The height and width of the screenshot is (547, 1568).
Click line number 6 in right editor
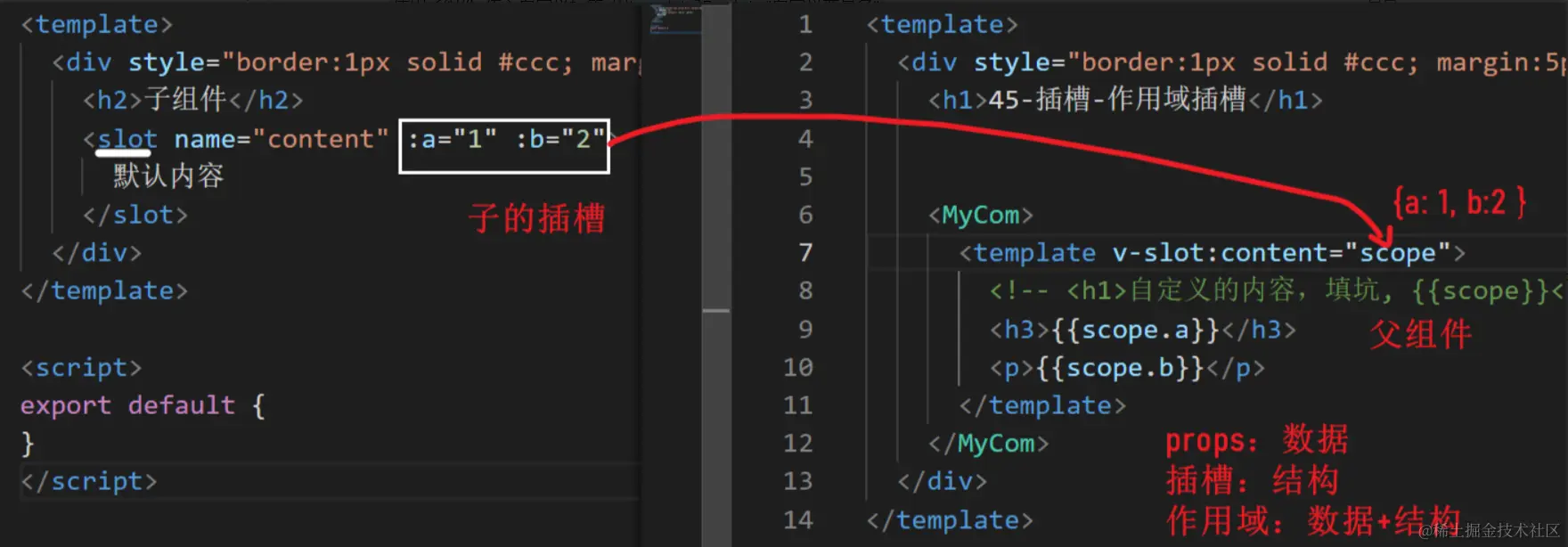coord(805,215)
